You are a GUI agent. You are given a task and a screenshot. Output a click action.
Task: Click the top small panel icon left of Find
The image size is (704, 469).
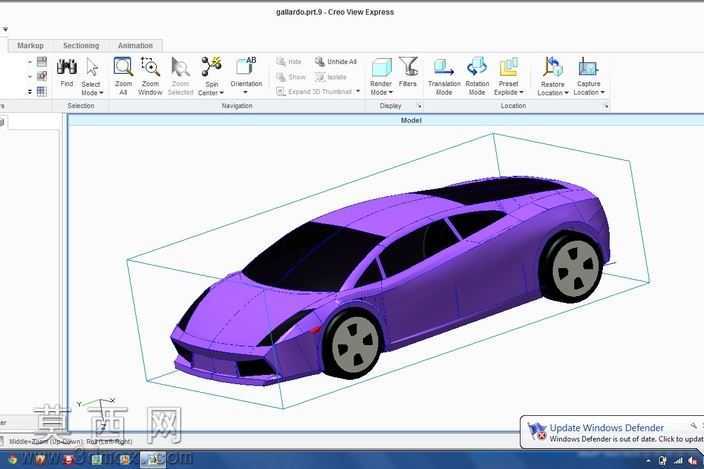pos(42,61)
